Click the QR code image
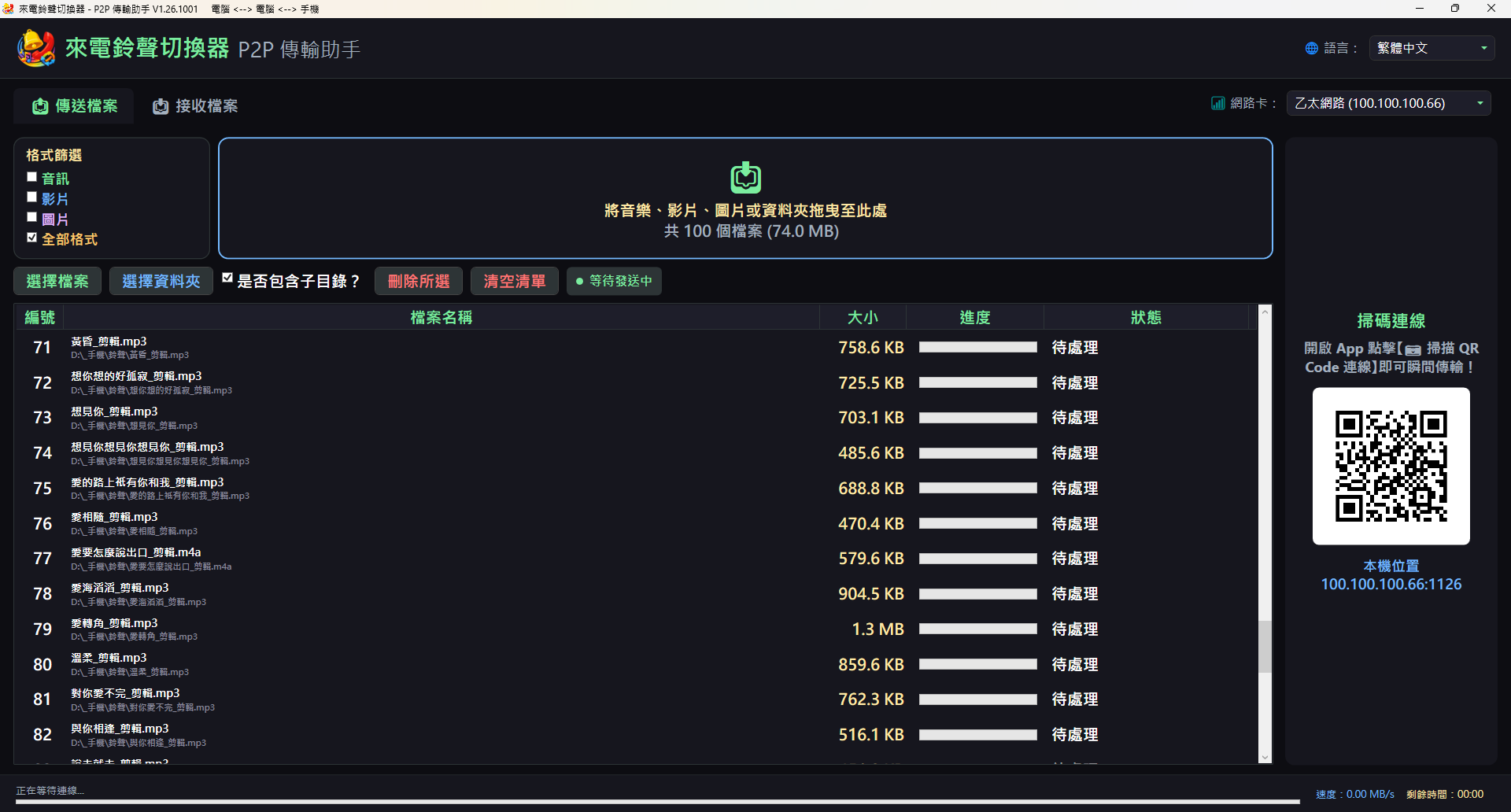The height and width of the screenshot is (812, 1511). pyautogui.click(x=1391, y=466)
